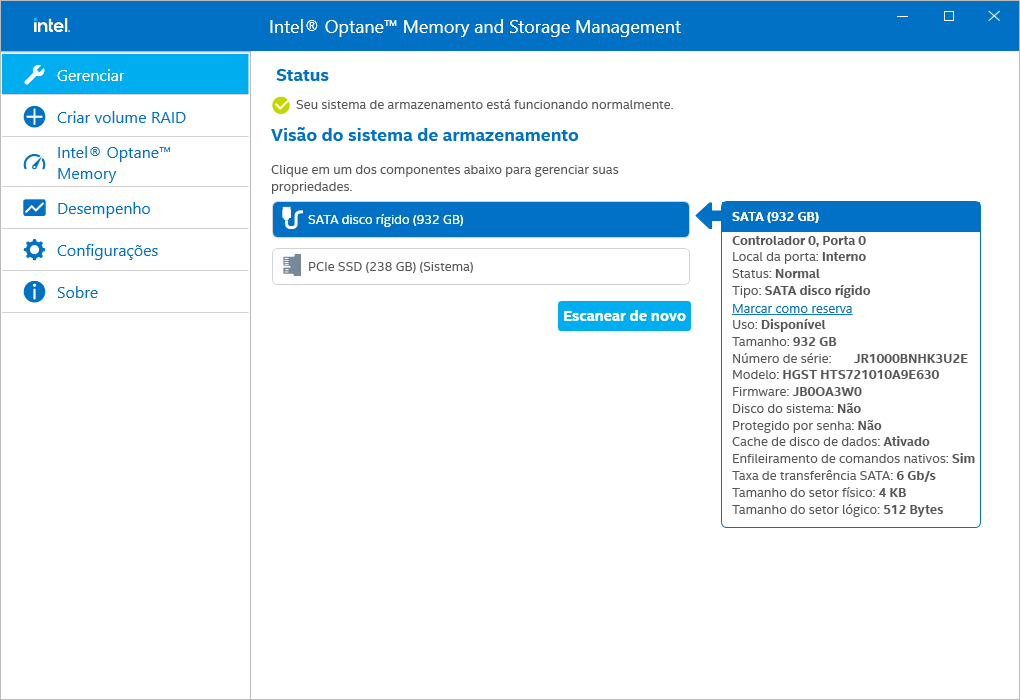Click the SATA cable icon on the hard disk row
The width and height of the screenshot is (1020, 700).
coord(292,217)
